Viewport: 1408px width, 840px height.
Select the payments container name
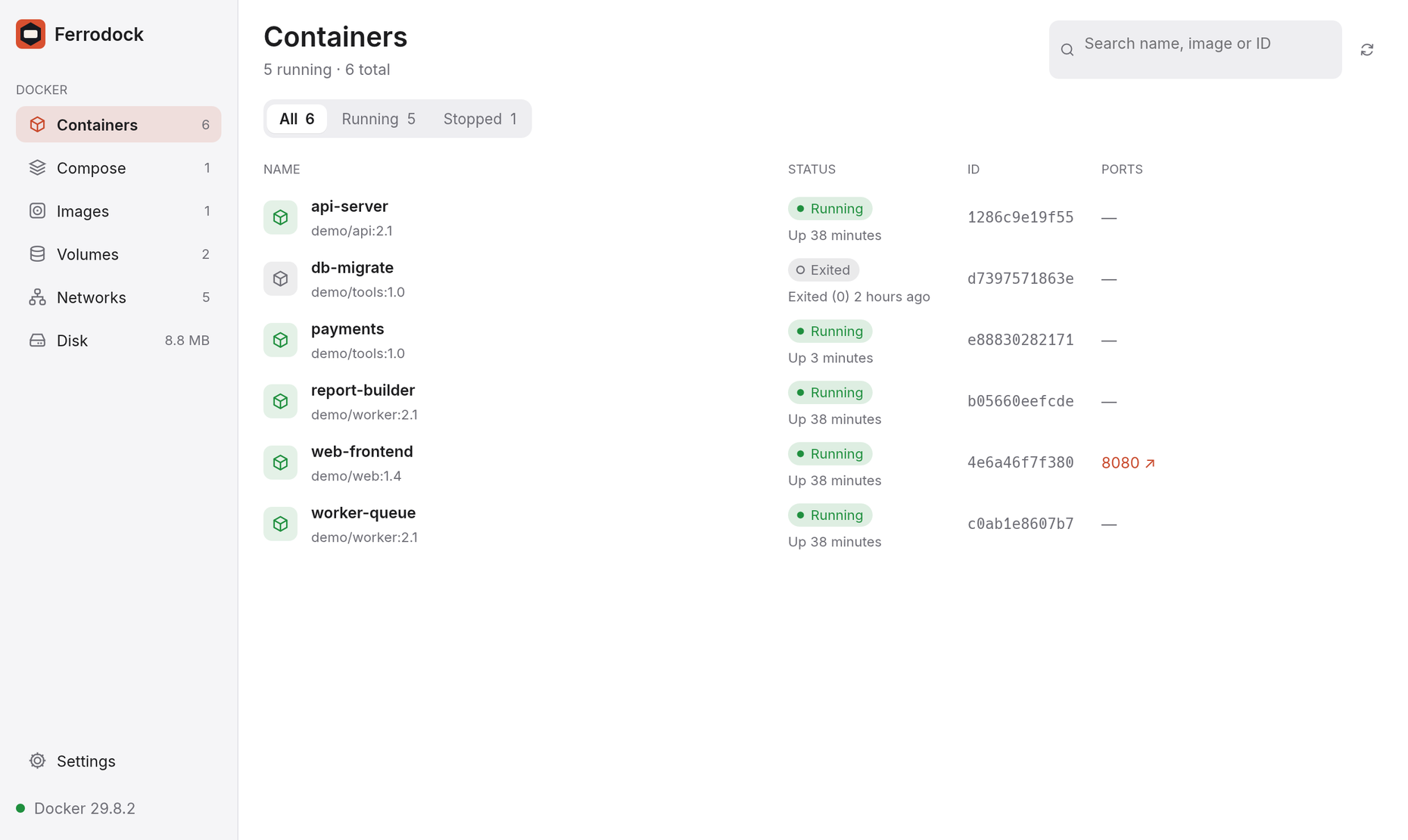(x=347, y=329)
